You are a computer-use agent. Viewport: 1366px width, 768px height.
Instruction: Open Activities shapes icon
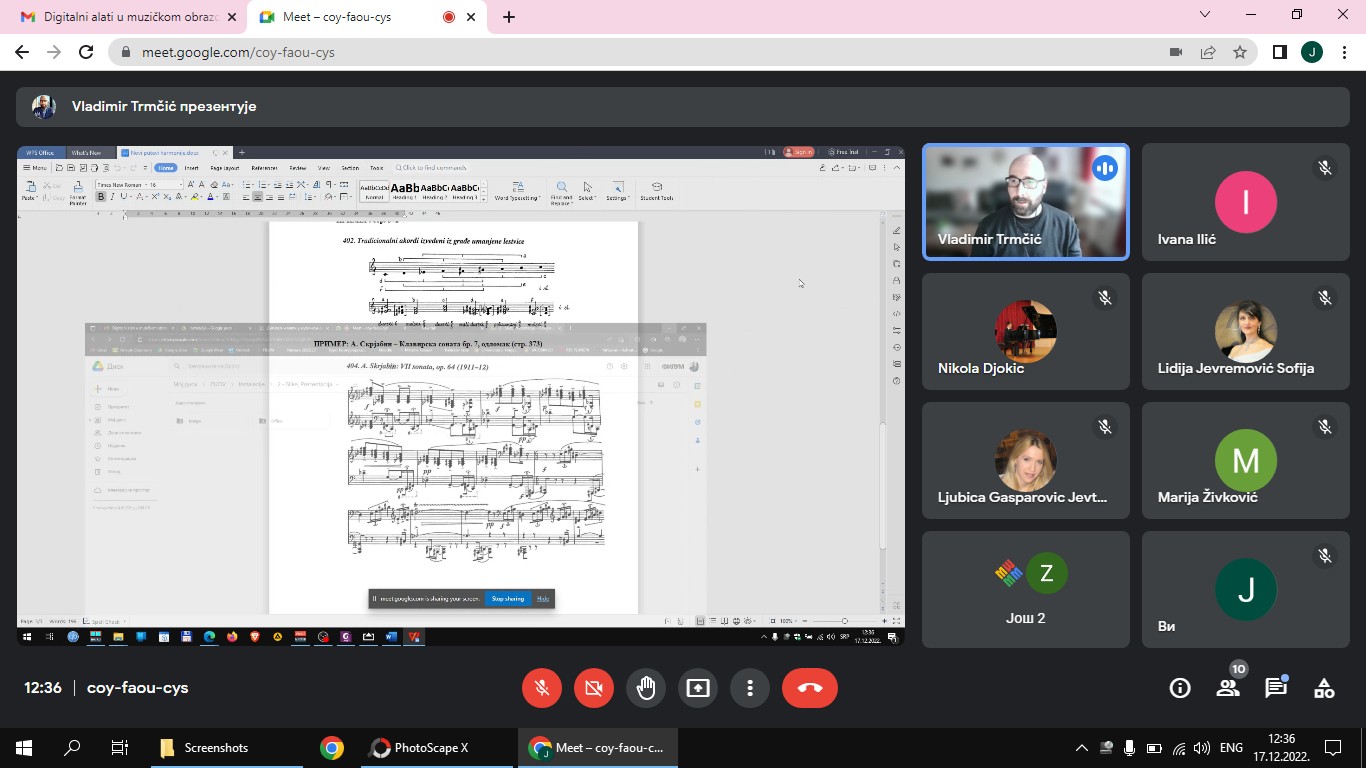tap(1324, 688)
